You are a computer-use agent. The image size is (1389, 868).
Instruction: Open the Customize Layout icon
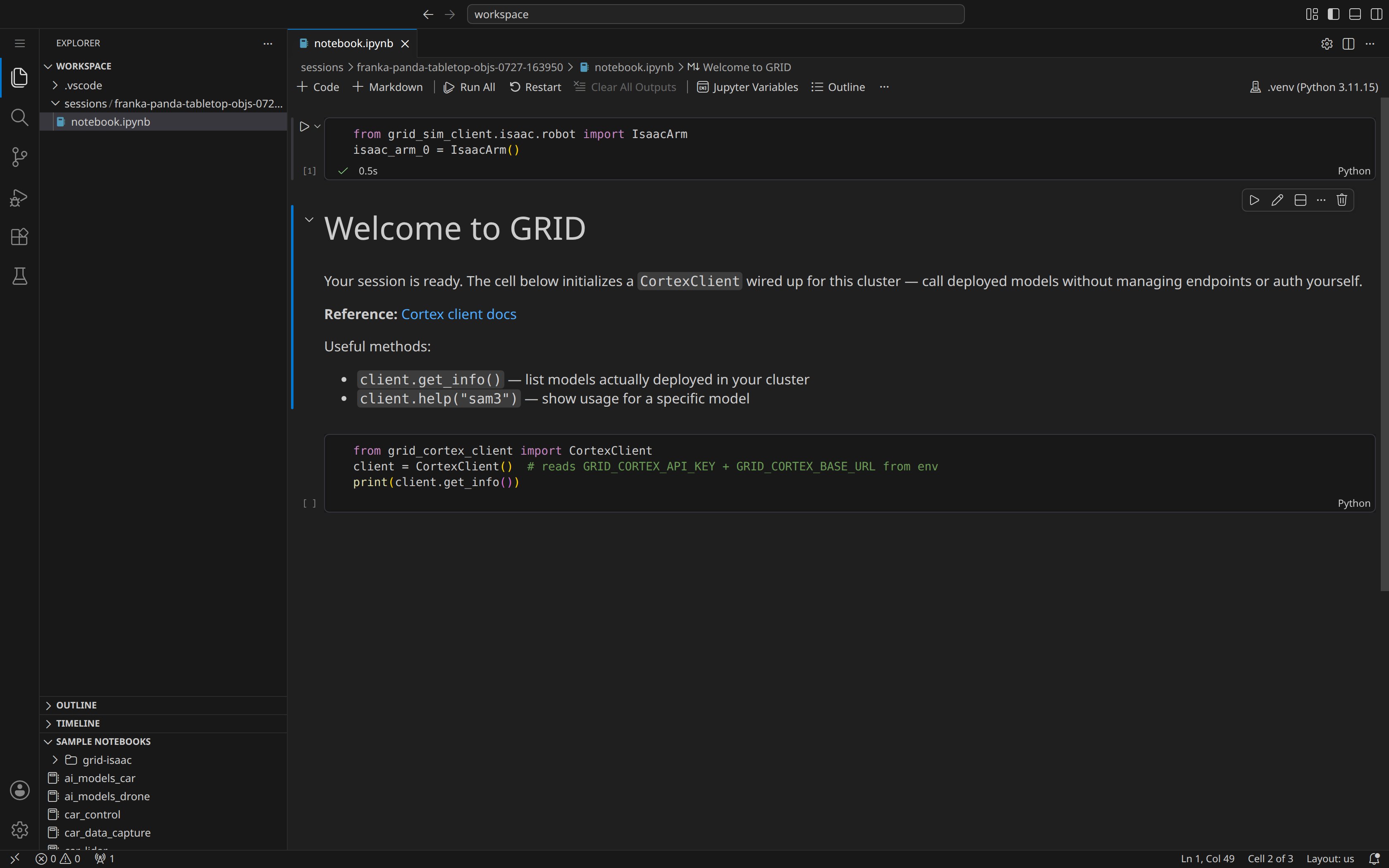tap(1312, 14)
